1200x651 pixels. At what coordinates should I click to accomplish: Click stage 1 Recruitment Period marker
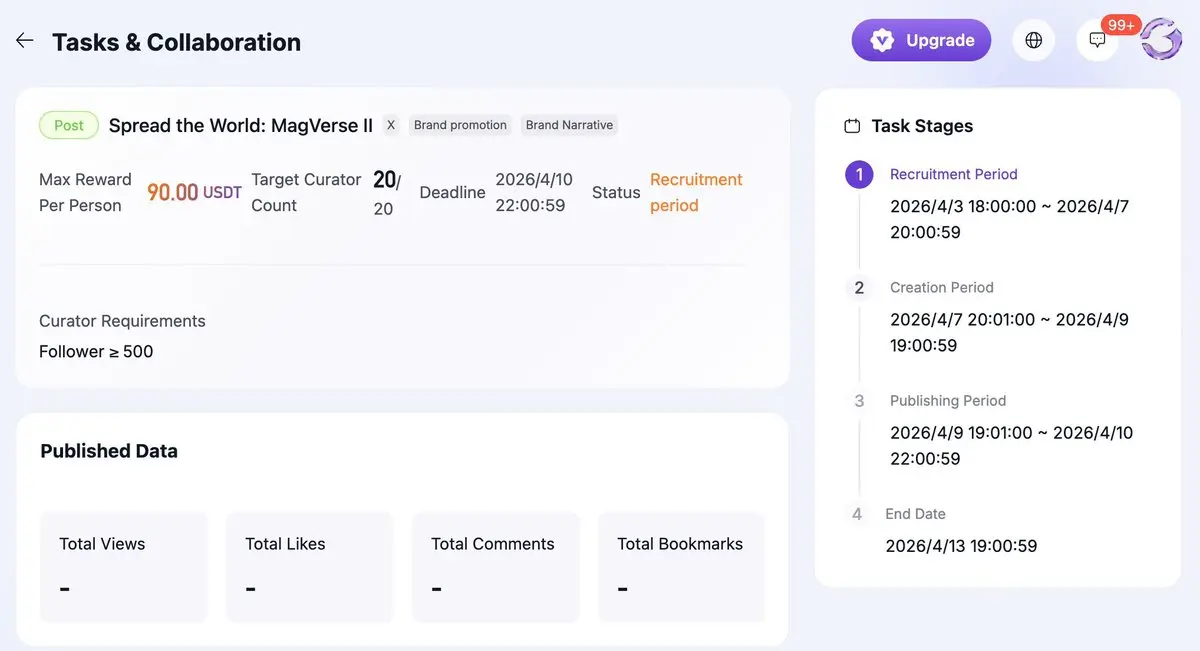click(859, 174)
